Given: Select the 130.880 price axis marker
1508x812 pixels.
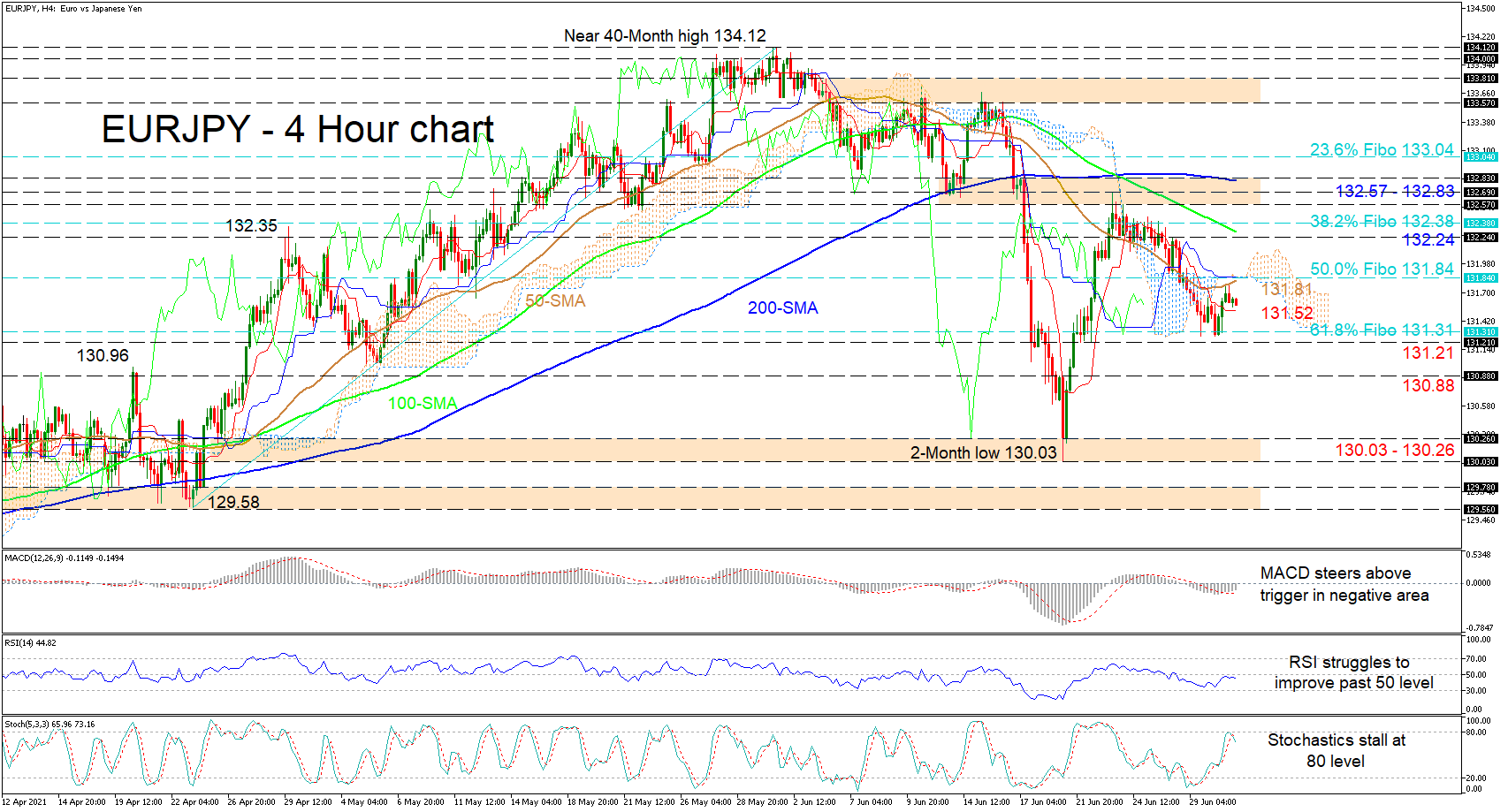Looking at the screenshot, I should [x=1481, y=376].
